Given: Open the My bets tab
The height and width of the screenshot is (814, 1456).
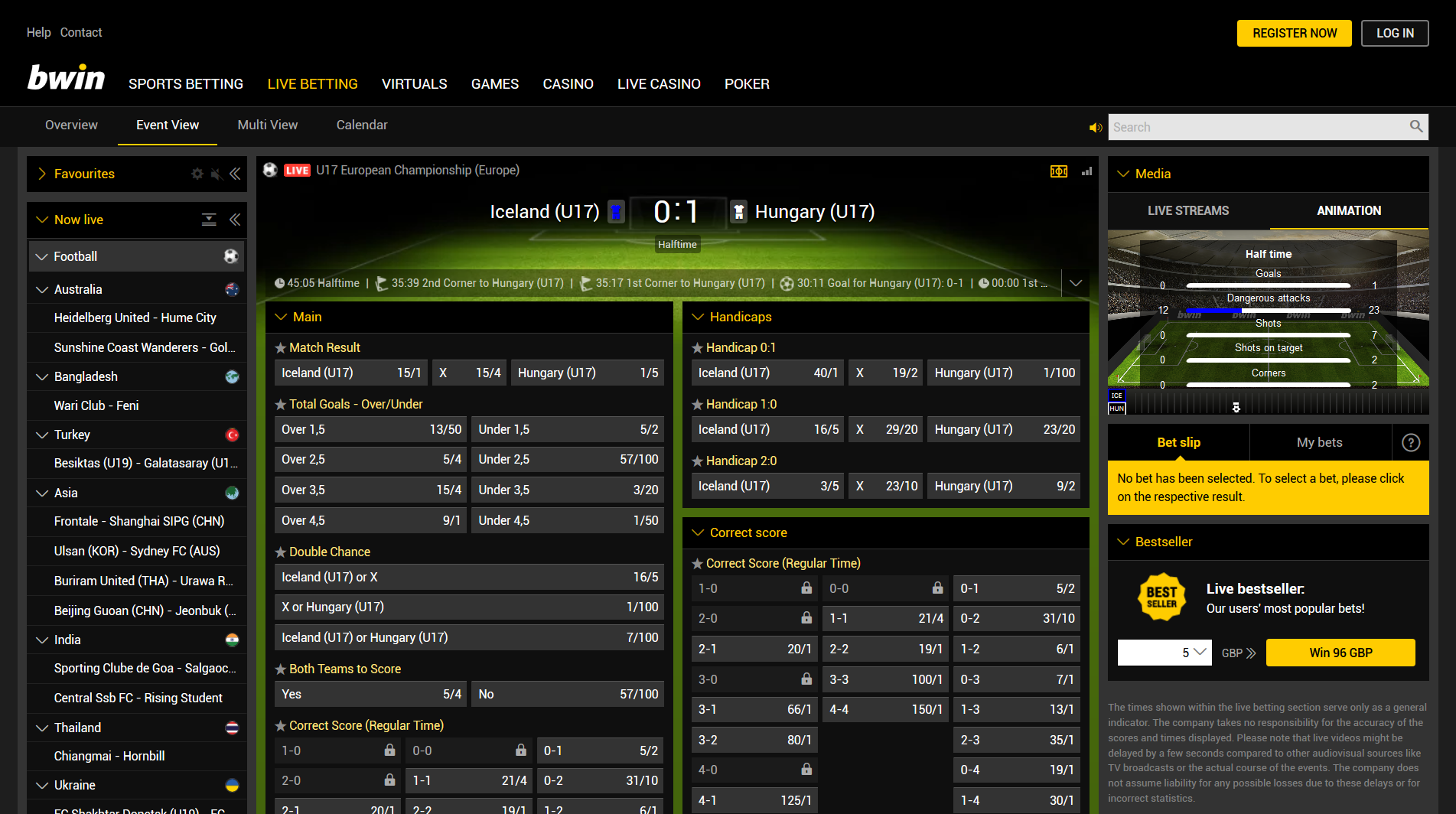Looking at the screenshot, I should [x=1320, y=442].
